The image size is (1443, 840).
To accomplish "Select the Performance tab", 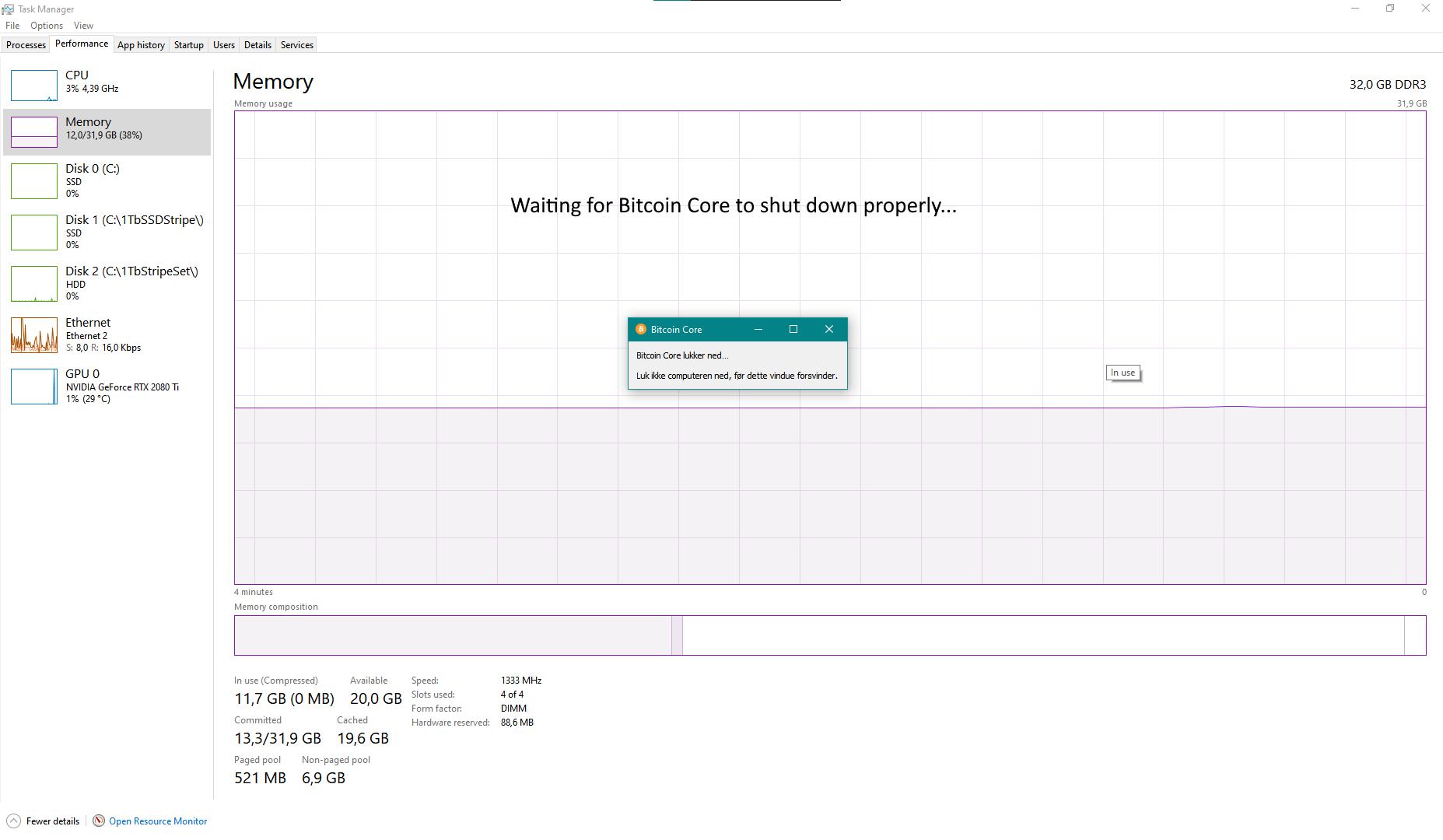I will pos(82,44).
